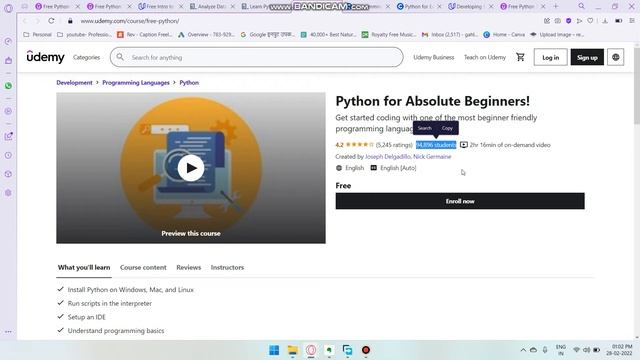Open WhatsApp in the Opera sidebar

[x=8, y=86]
